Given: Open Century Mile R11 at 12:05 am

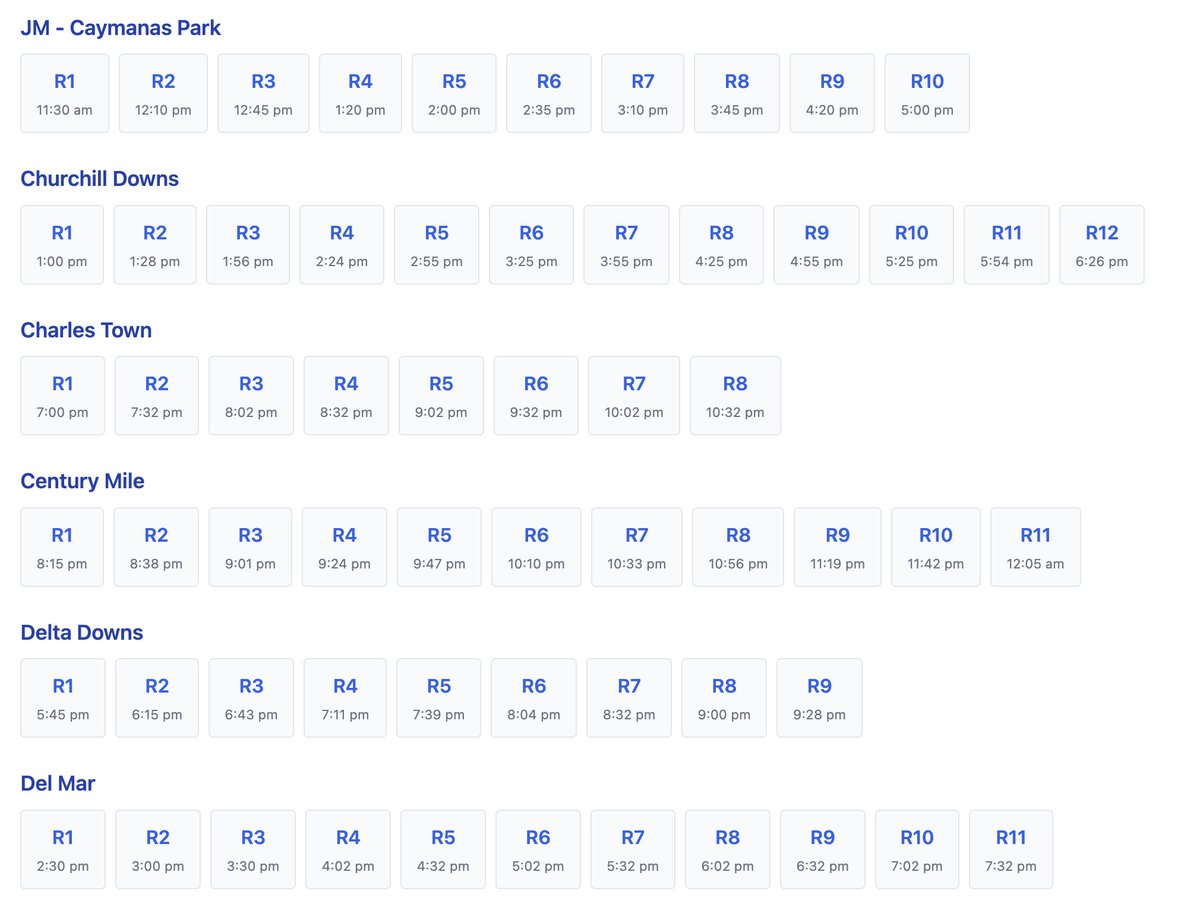Looking at the screenshot, I should (1036, 547).
